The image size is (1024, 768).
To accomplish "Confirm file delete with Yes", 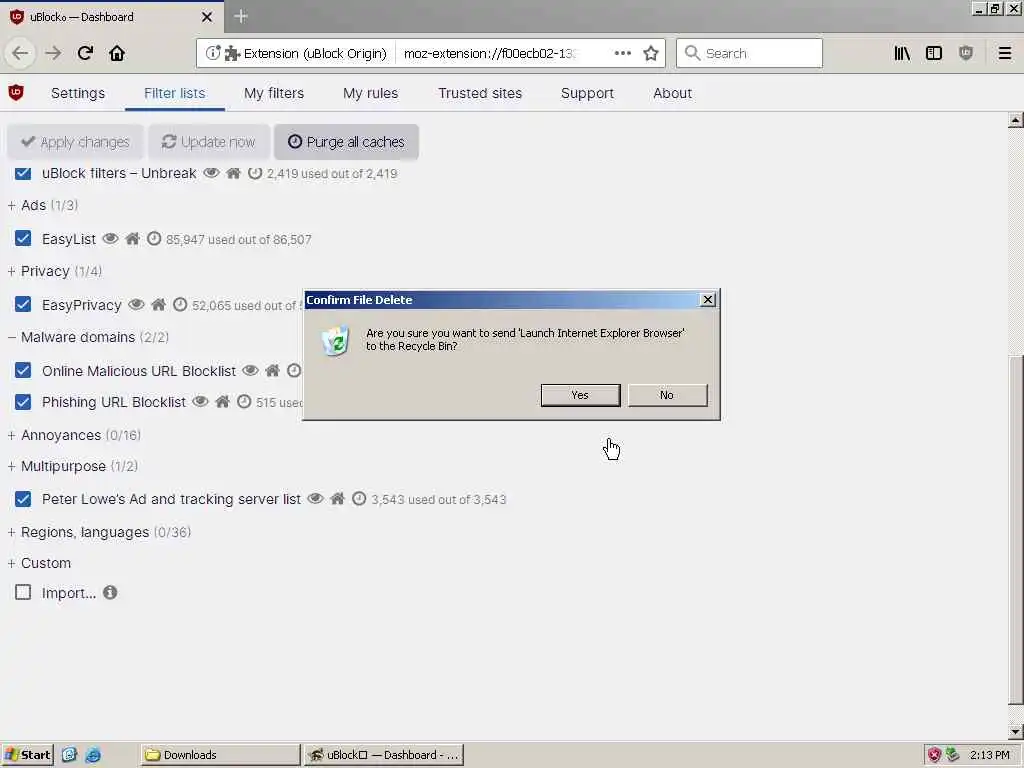I will pyautogui.click(x=581, y=395).
